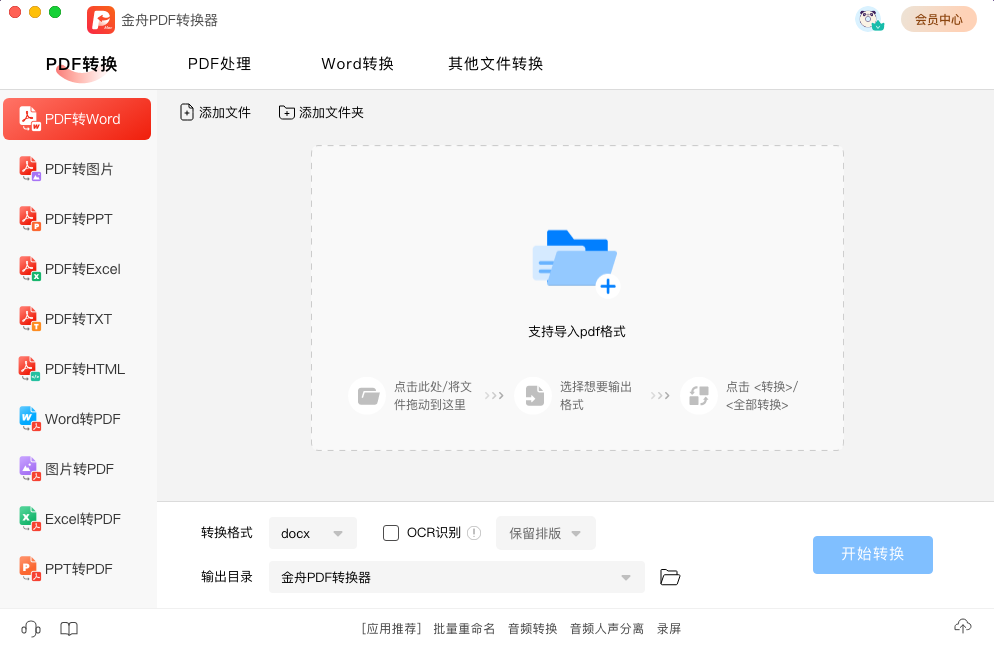Open customer service headset icon
This screenshot has height=645, width=994.
(x=30, y=629)
